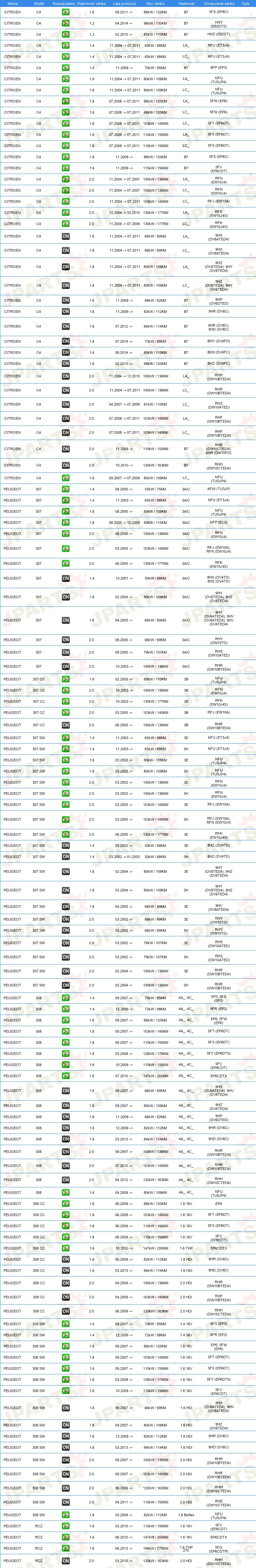The width and height of the screenshot is (256, 1568).
Task: Click petrol icon in 308 SW 1.6 Bioflex row
Action: click(66, 1515)
